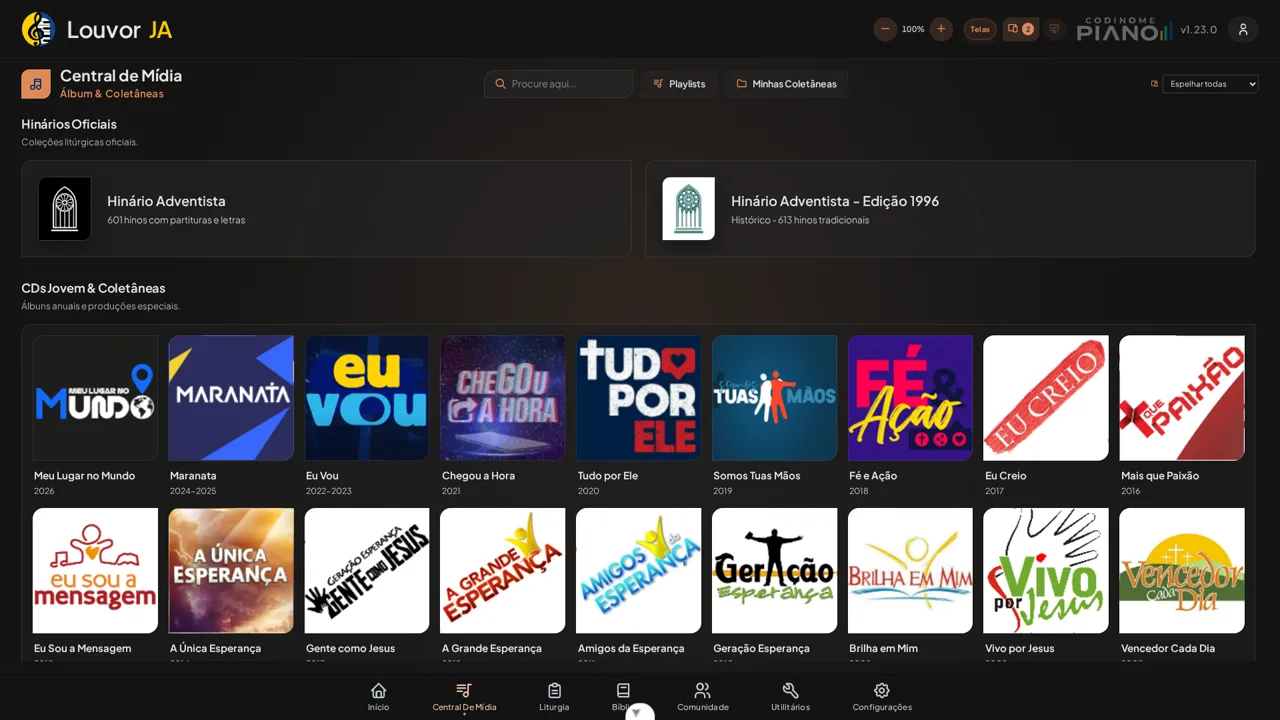Click the white Hinário 1996 window icon
This screenshot has height=720, width=1280.
(689, 209)
